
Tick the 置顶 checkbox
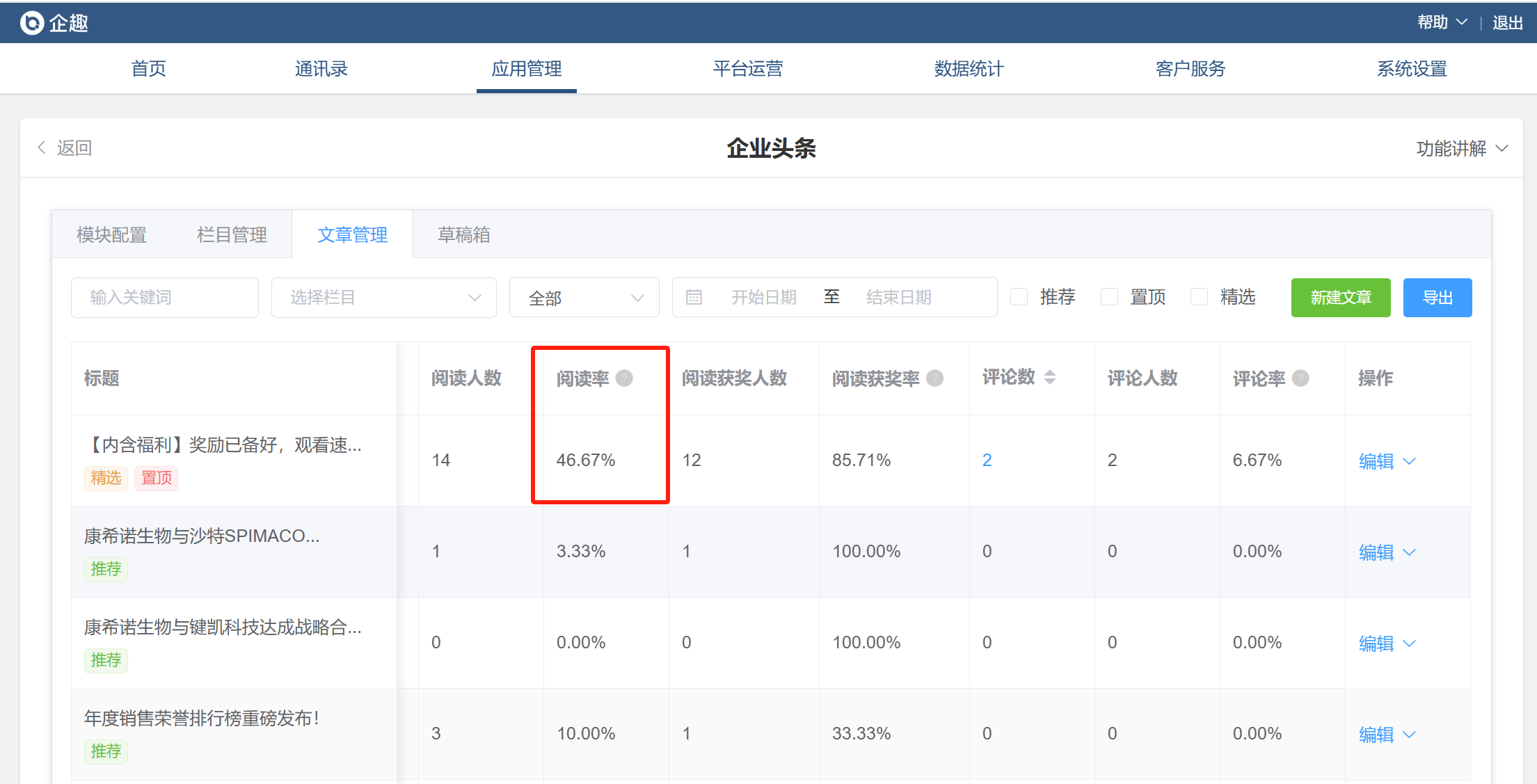1109,297
